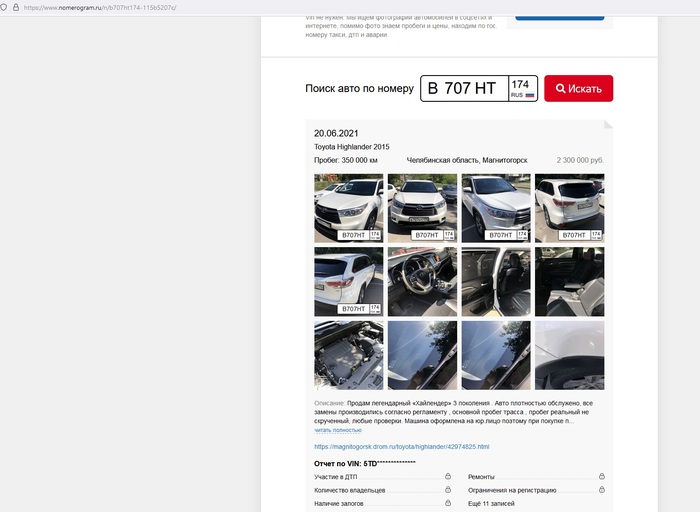Click the Наличие залогов label
This screenshot has width=700, height=512.
(x=339, y=504)
